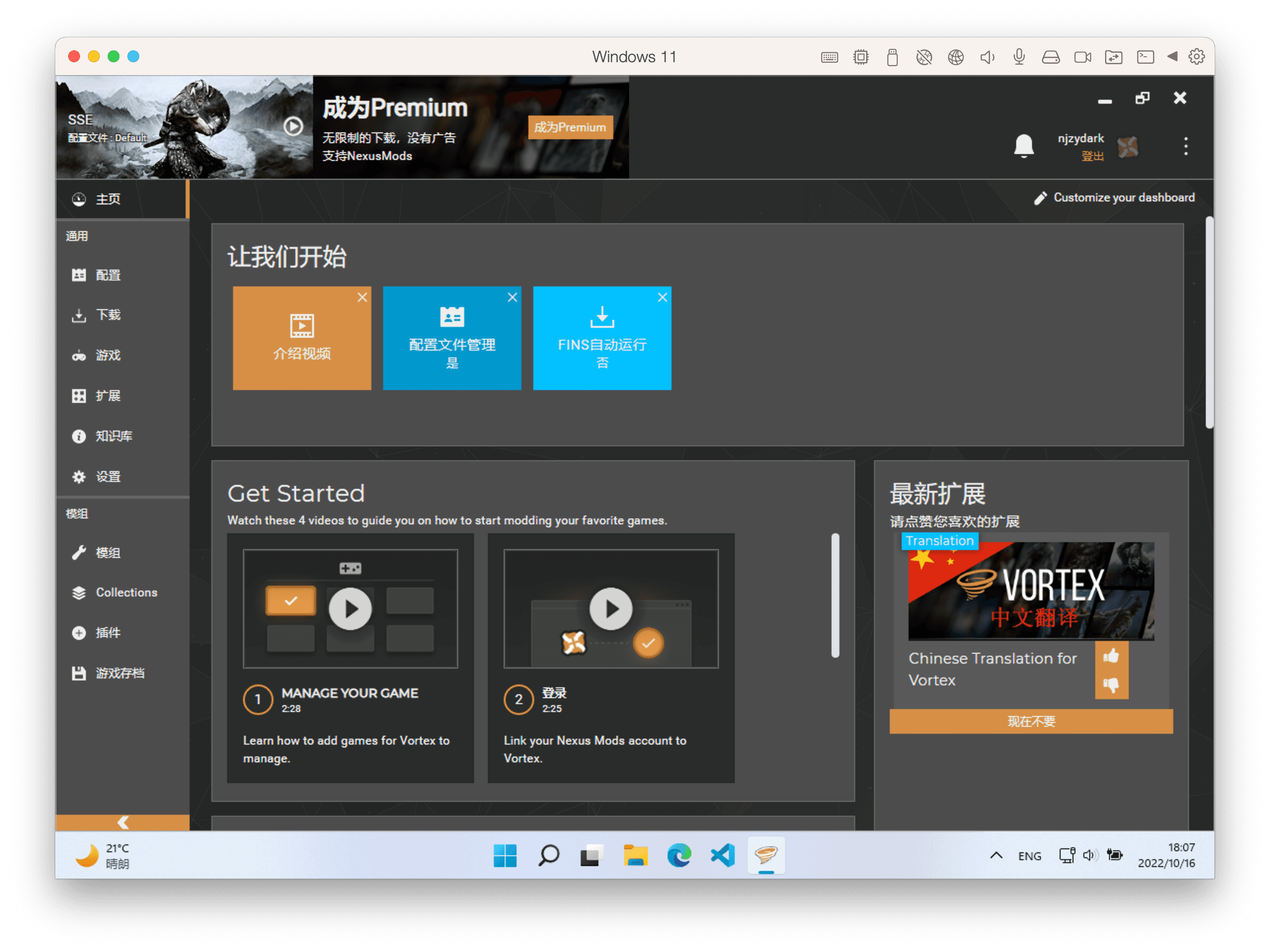Image resolution: width=1270 pixels, height=952 pixels.
Task: Click Customize your dashboard
Action: (x=1114, y=198)
